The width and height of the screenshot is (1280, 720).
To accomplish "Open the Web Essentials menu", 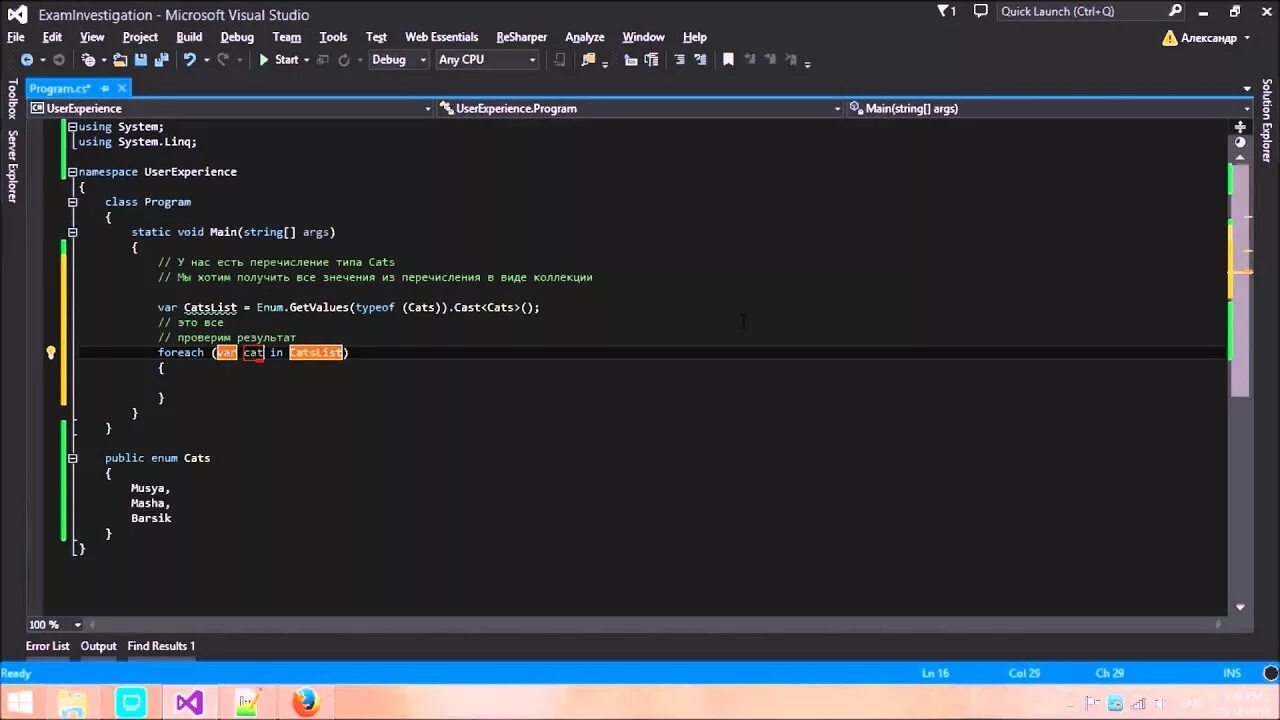I will pyautogui.click(x=441, y=37).
